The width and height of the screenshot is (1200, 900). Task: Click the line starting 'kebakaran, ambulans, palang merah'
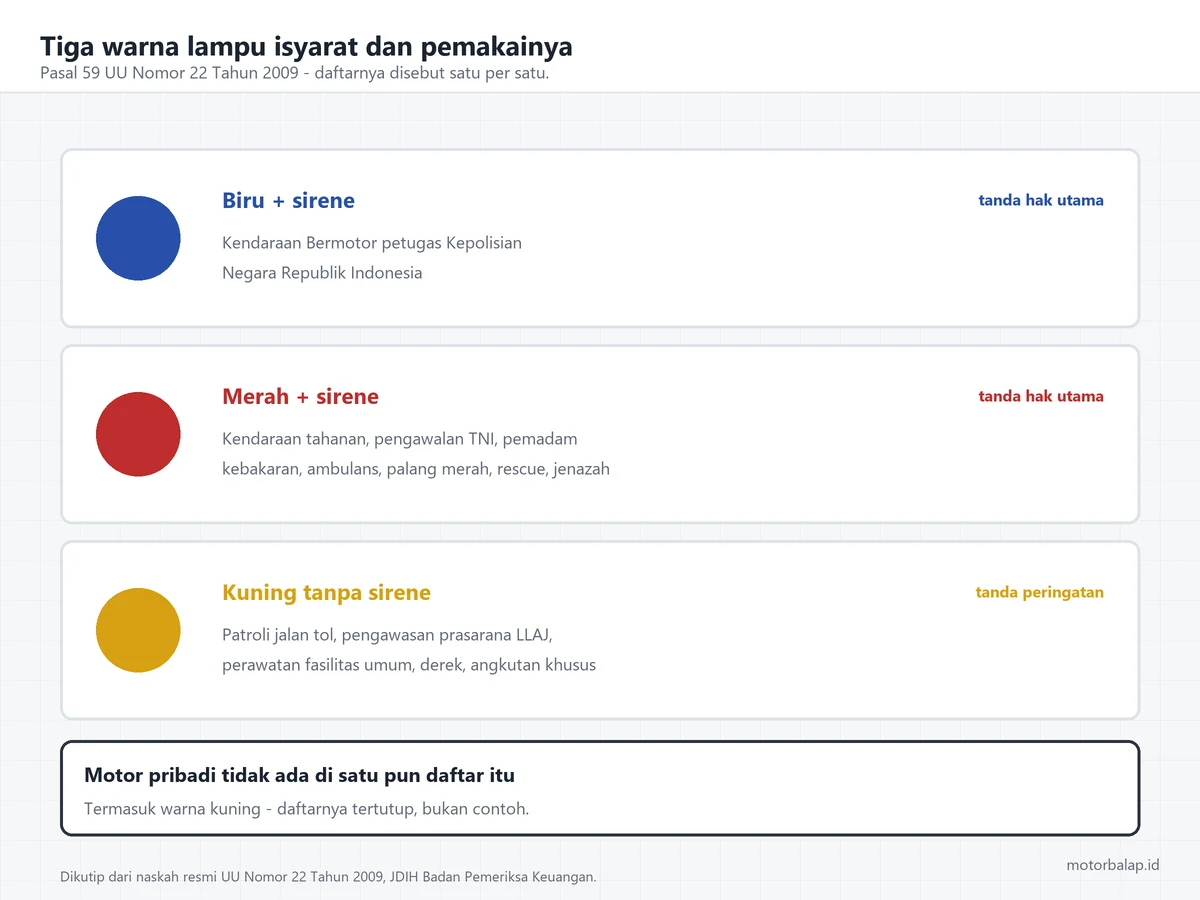[416, 469]
